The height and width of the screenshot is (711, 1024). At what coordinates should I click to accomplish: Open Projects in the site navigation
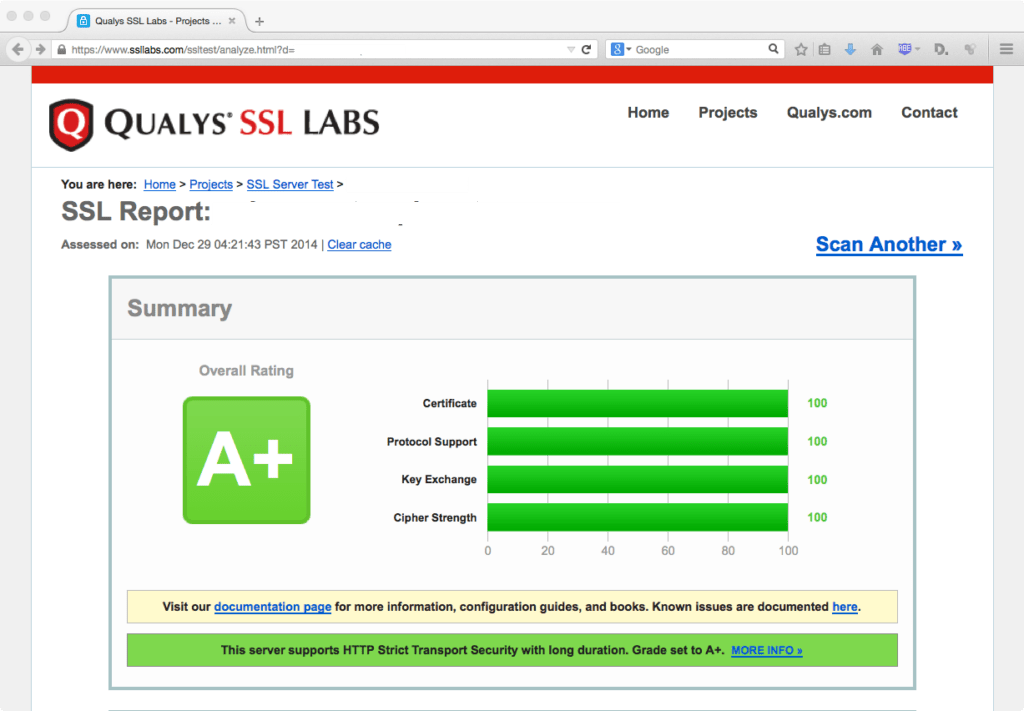click(x=727, y=113)
